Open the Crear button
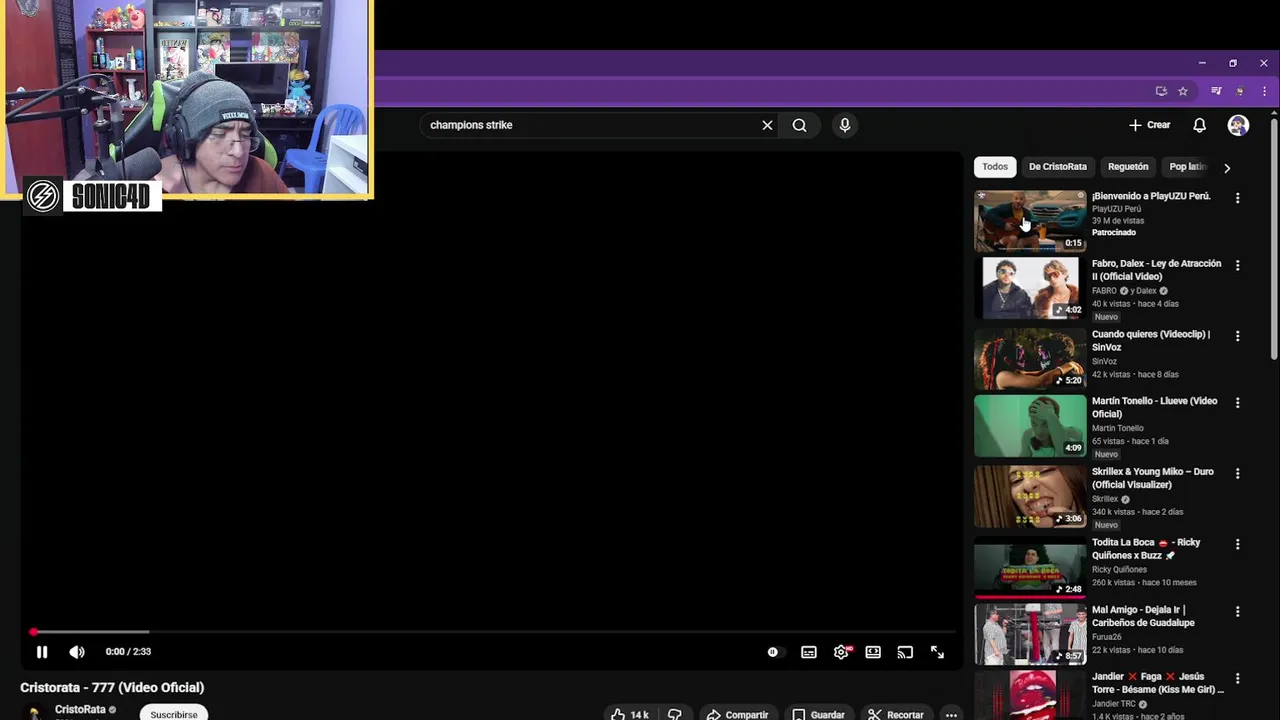Viewport: 1280px width, 720px height. coord(1150,125)
